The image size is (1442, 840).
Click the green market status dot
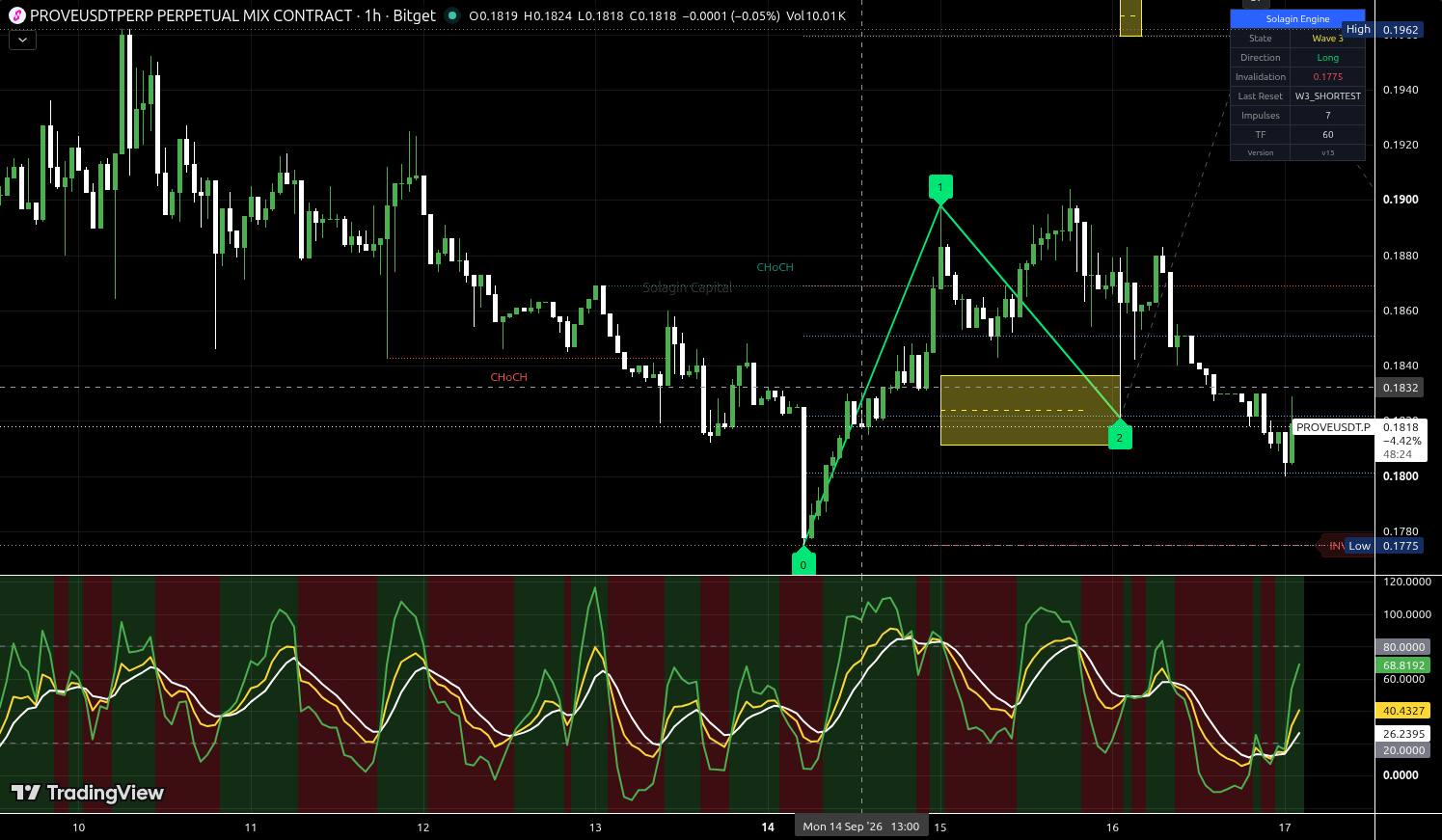coord(451,15)
